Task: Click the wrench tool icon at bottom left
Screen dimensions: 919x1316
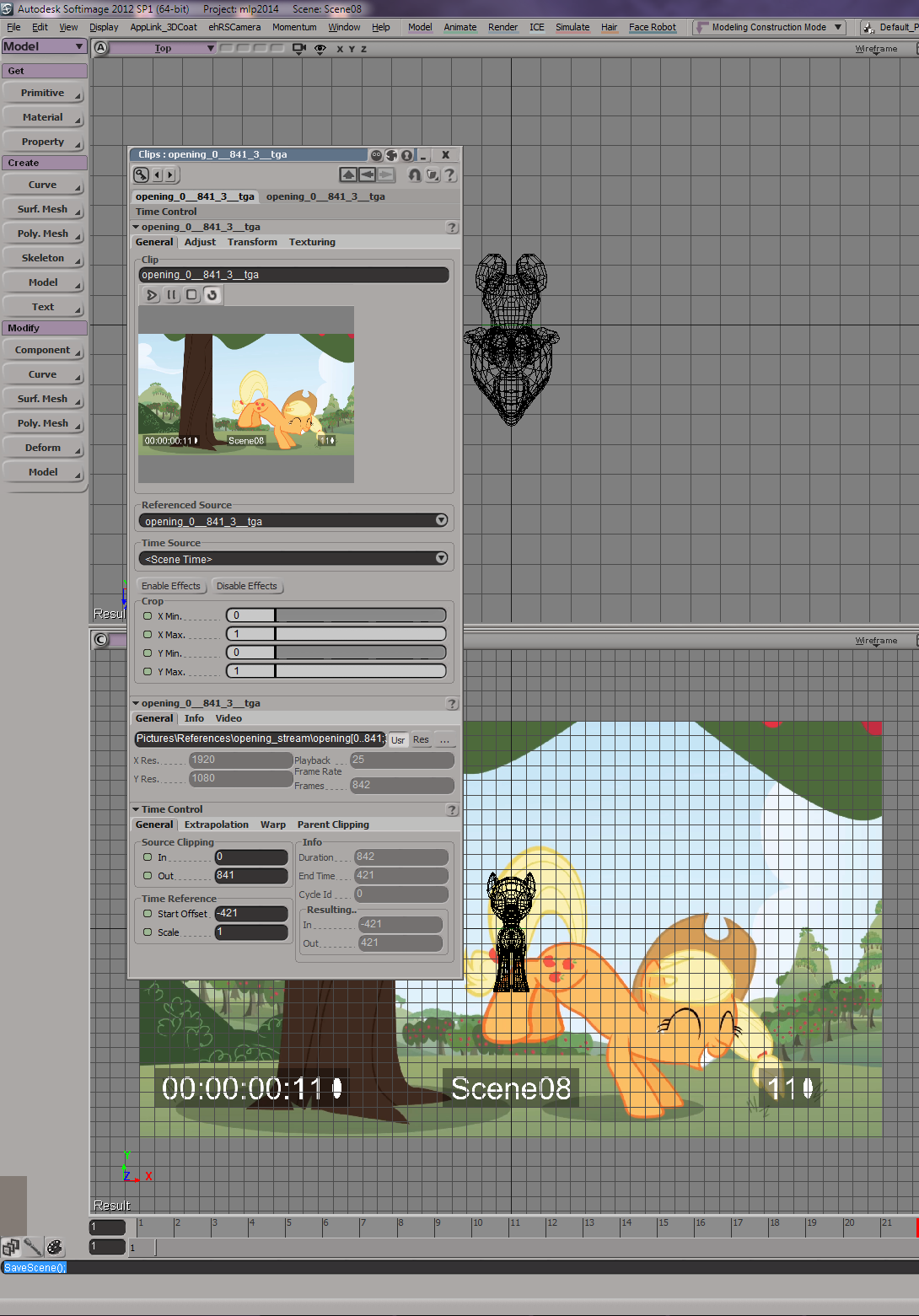Action: tap(33, 1247)
